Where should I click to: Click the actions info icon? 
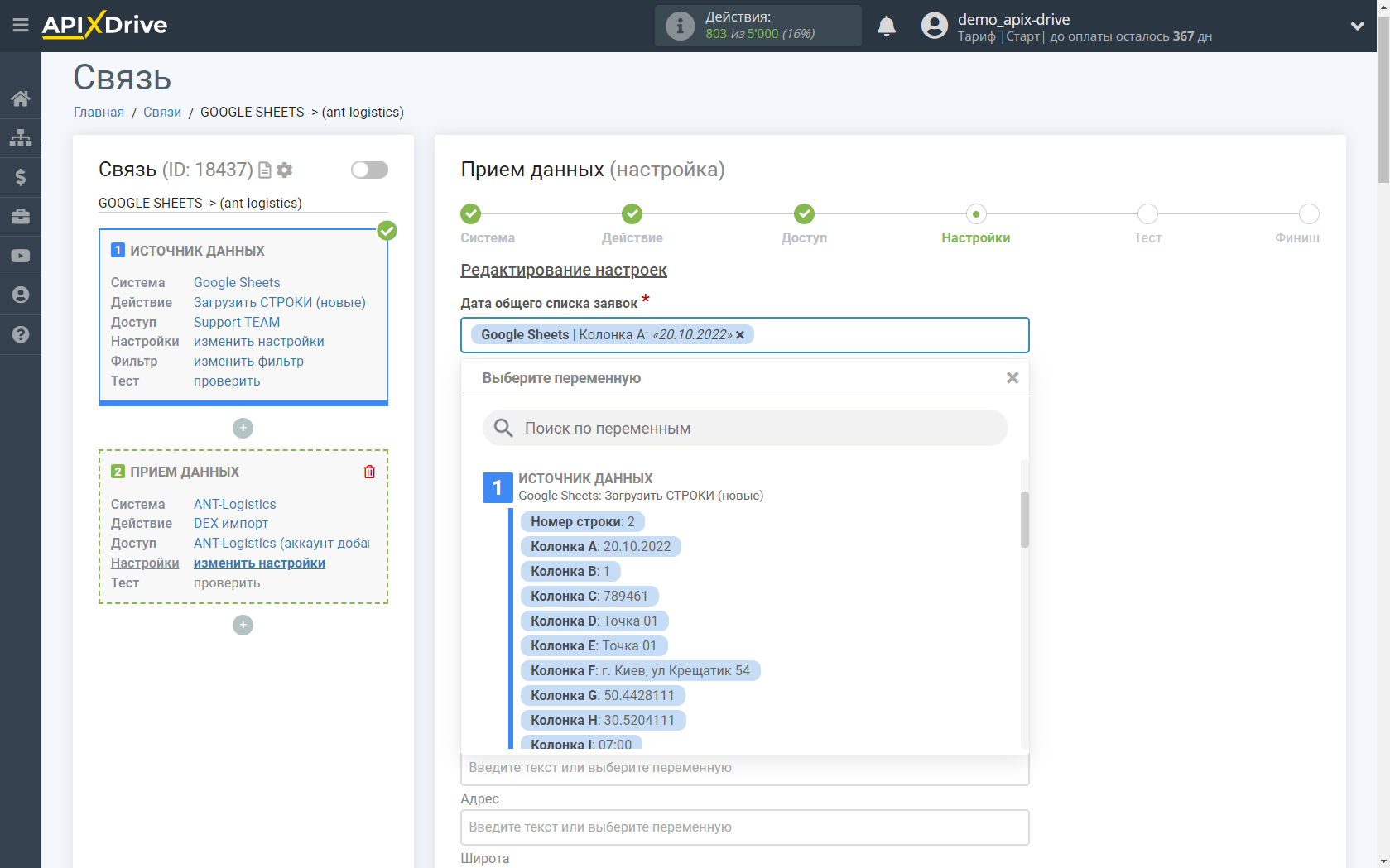point(680,26)
